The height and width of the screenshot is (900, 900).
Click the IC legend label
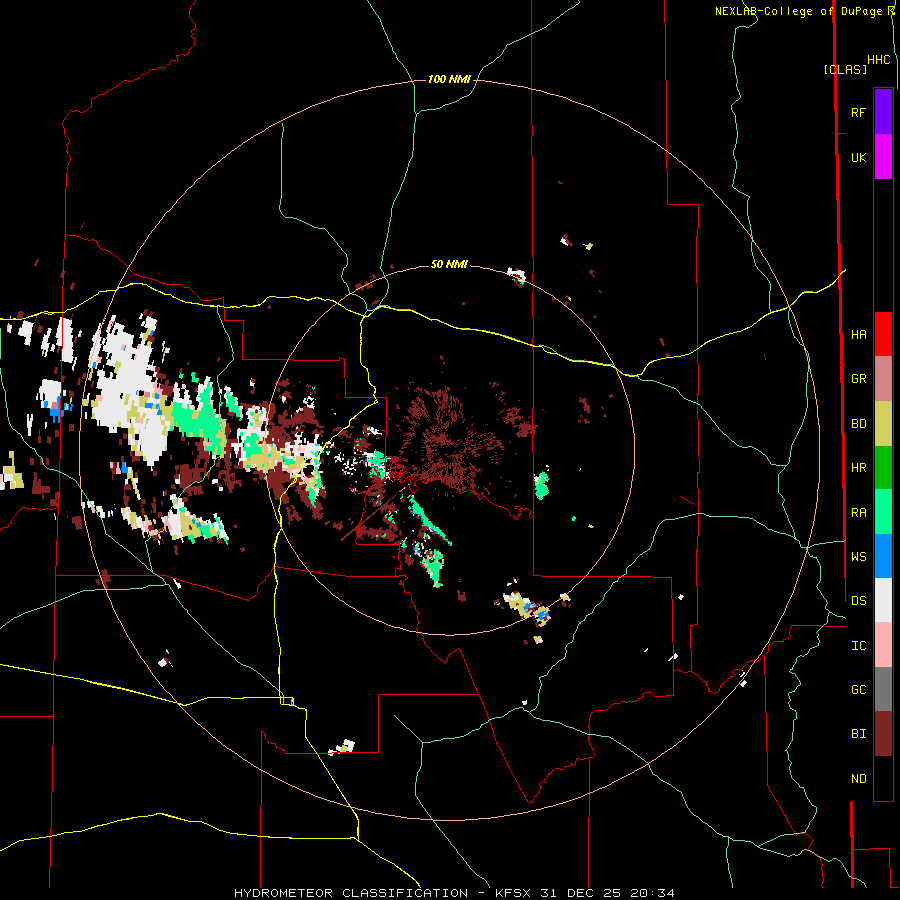pyautogui.click(x=858, y=645)
